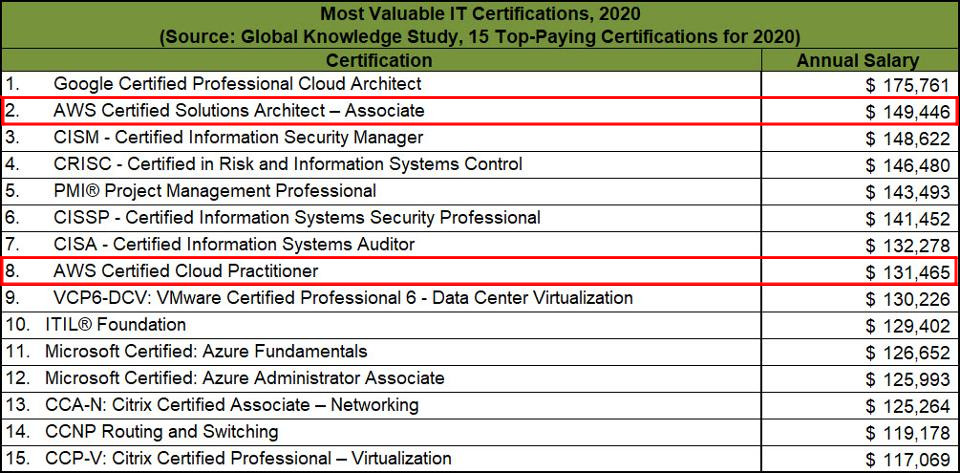Select the CCP-V Citrix Virtualization cell
This screenshot has width=960, height=473.
(381, 458)
